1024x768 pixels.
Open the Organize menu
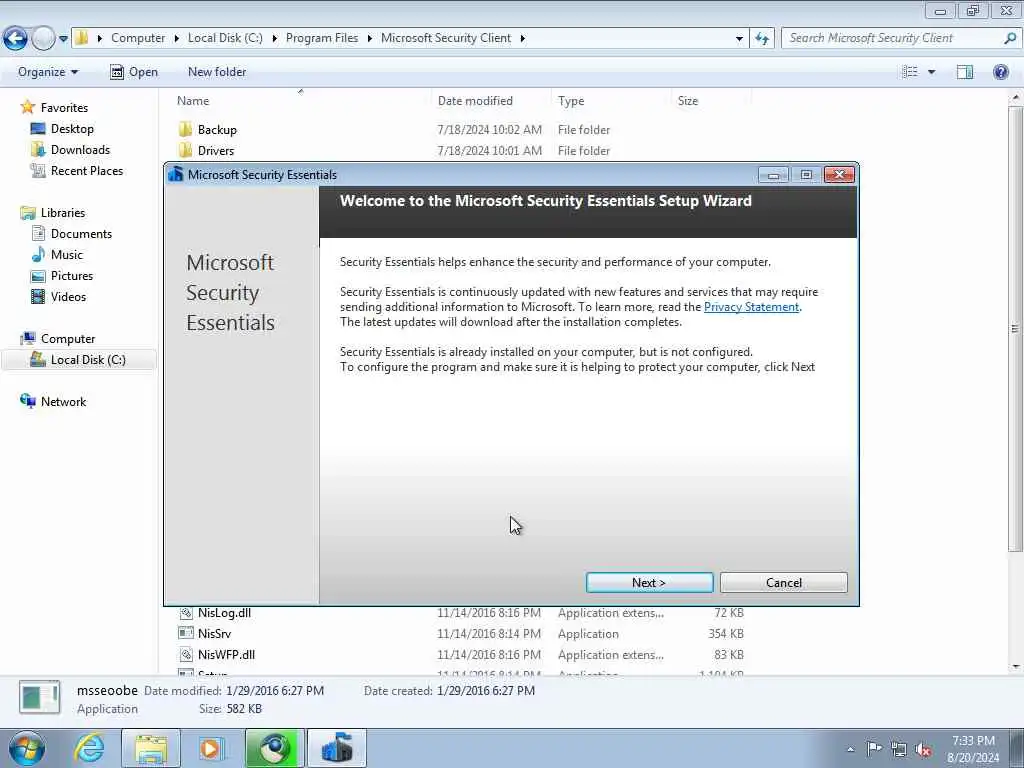pos(48,72)
